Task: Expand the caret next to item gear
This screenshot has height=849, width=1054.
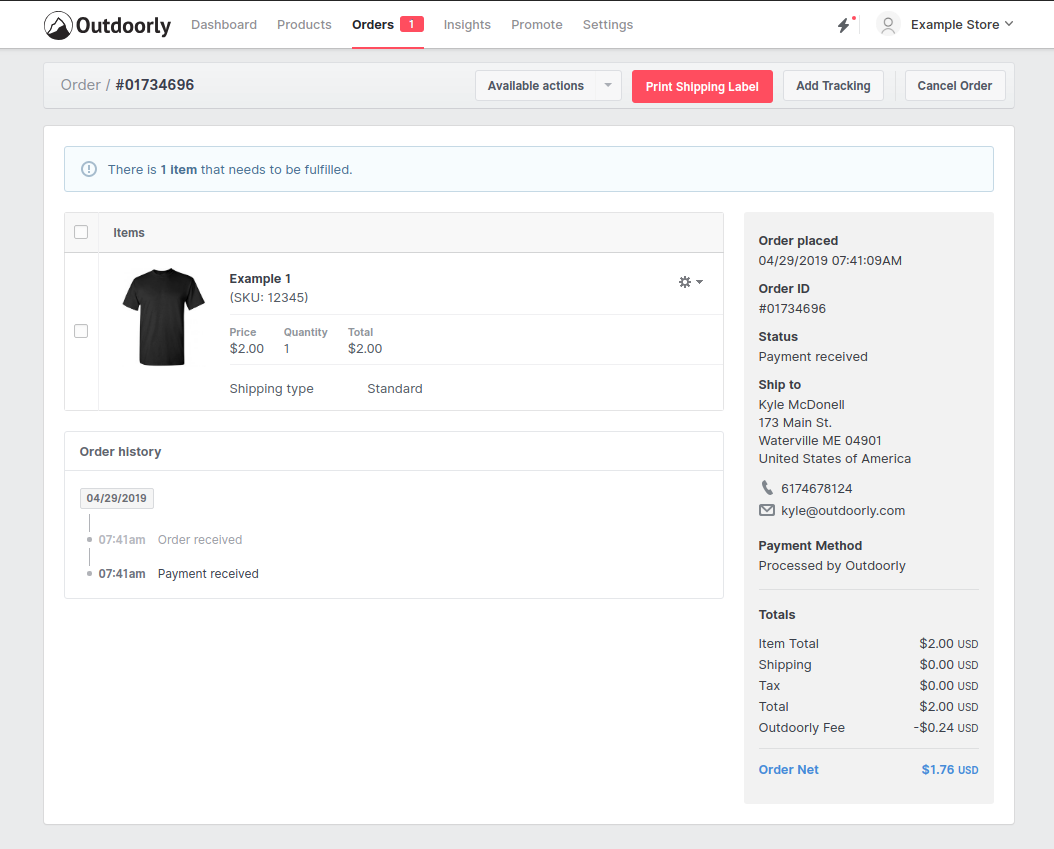Action: 699,282
